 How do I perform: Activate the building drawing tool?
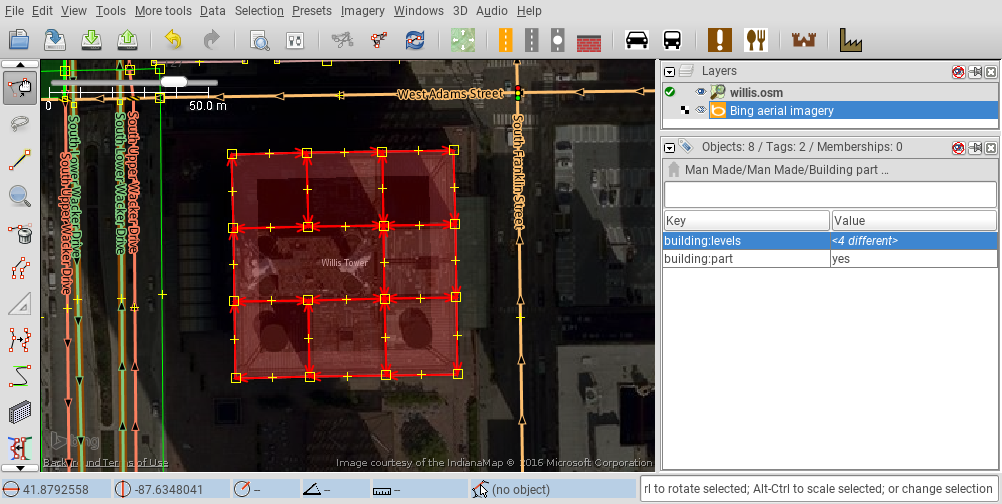20,412
